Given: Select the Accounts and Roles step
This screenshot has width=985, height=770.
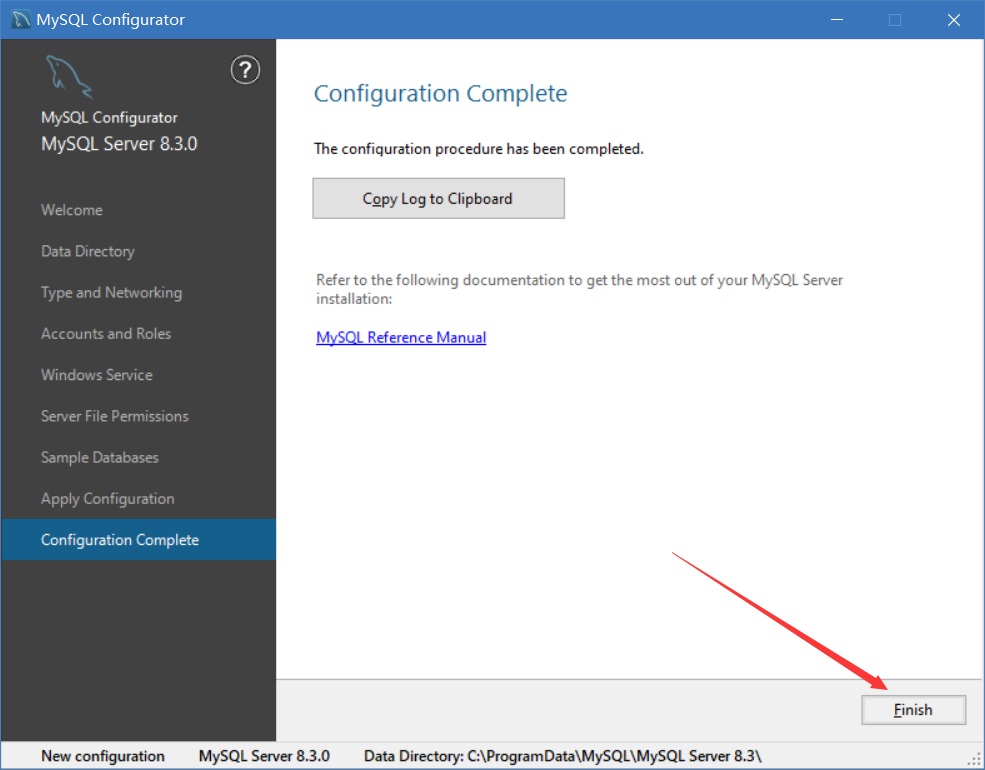Looking at the screenshot, I should 106,333.
